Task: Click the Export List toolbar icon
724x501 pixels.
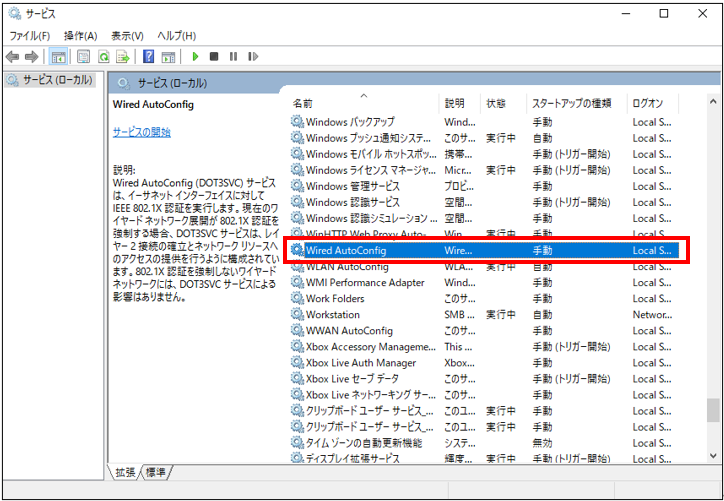Action: (122, 57)
